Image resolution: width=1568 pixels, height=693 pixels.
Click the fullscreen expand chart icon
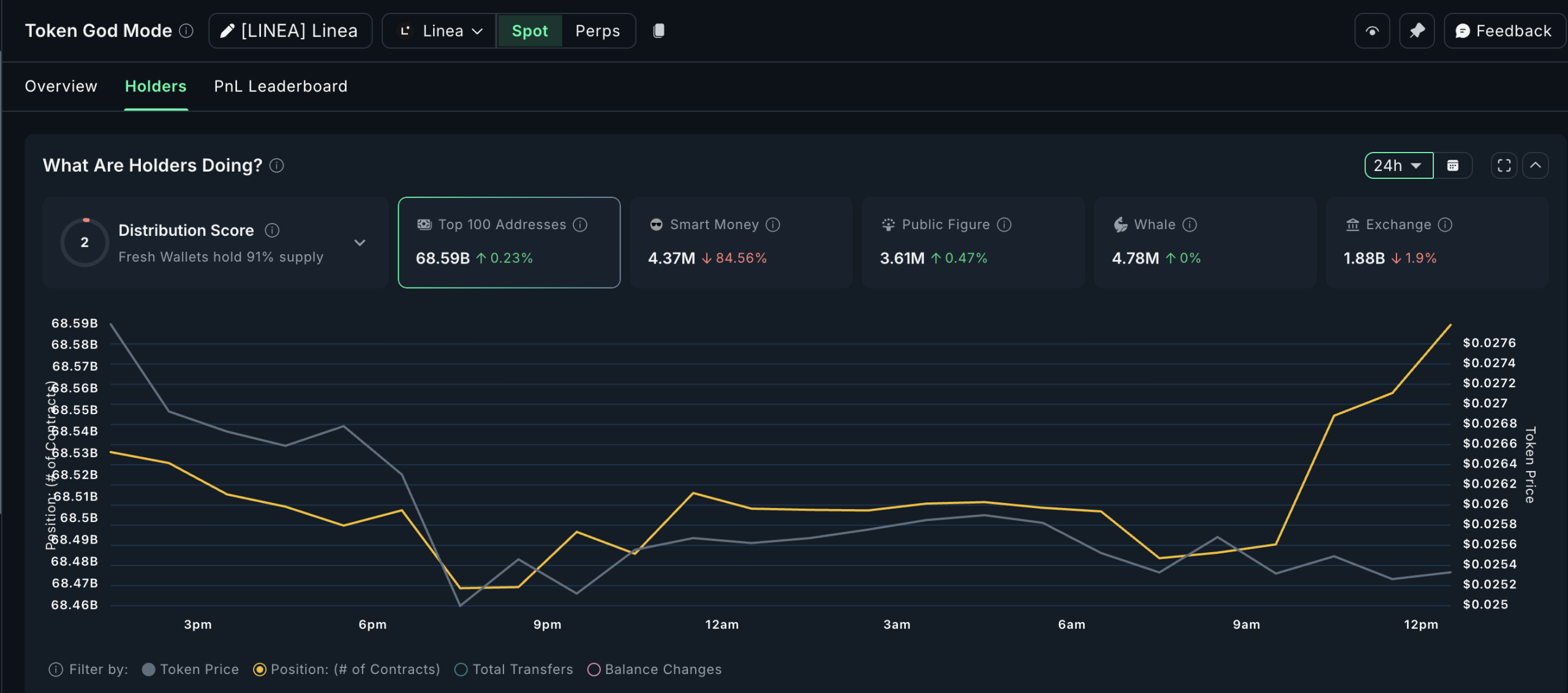tap(1504, 165)
